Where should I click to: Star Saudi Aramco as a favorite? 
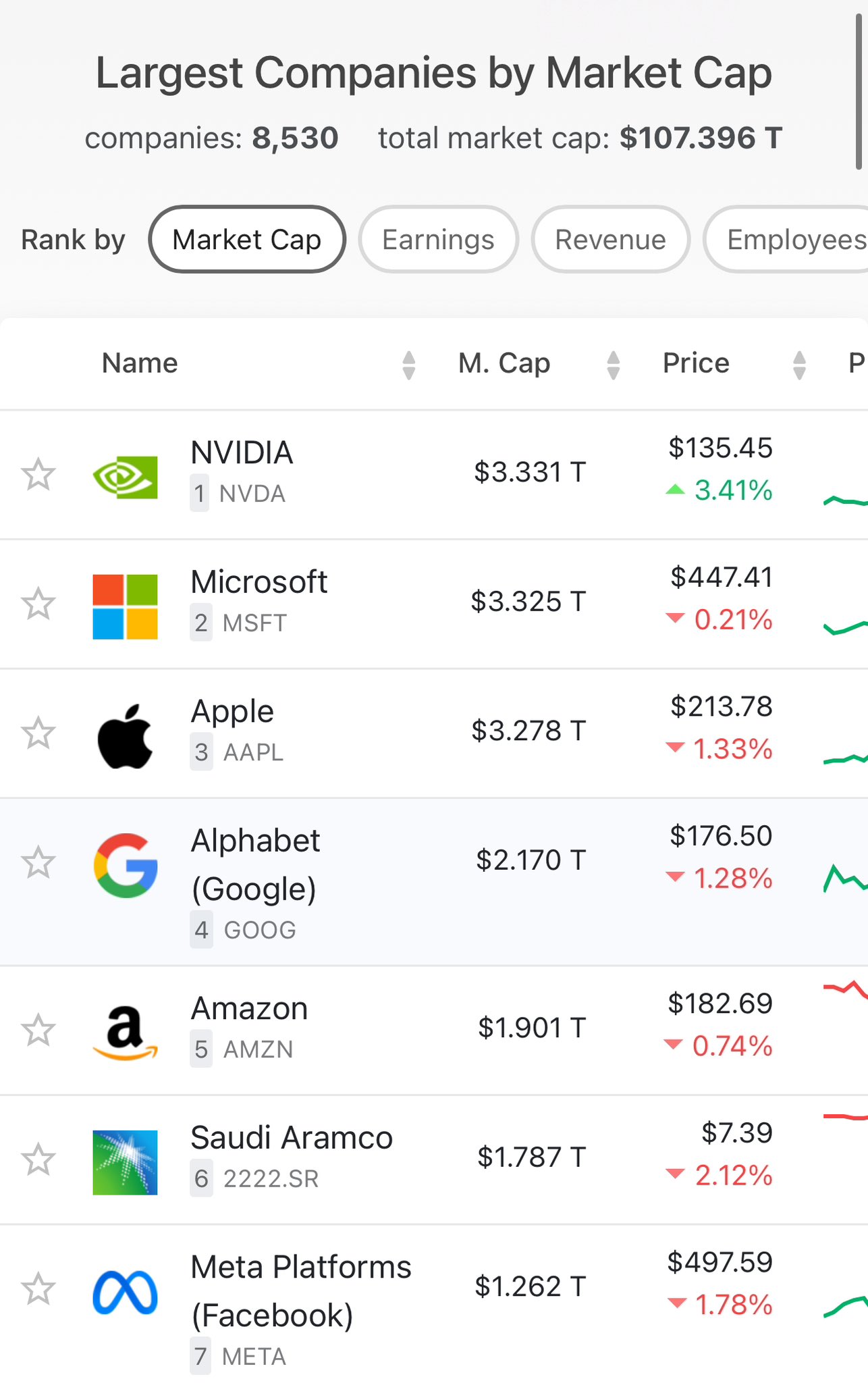pyautogui.click(x=38, y=1159)
